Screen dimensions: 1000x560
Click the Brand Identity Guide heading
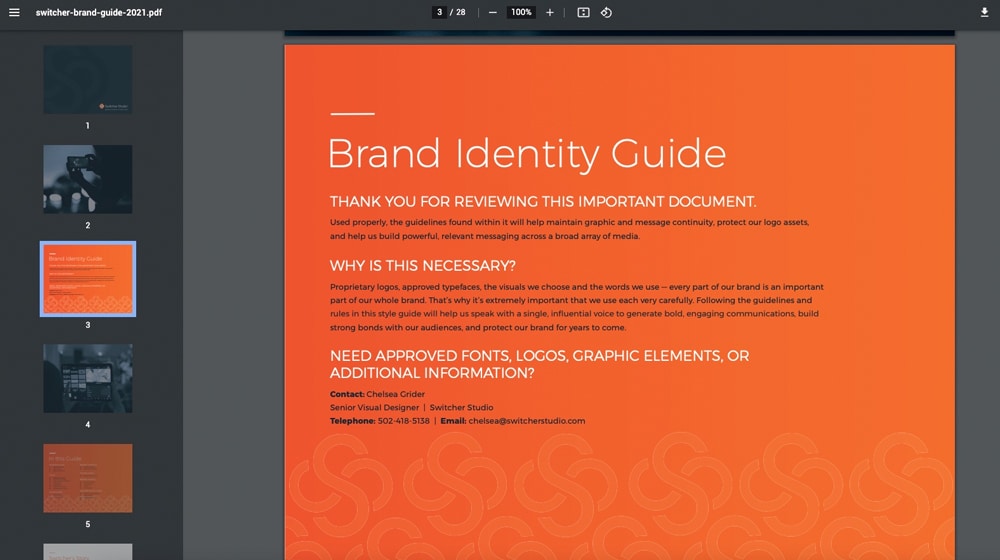pos(527,154)
